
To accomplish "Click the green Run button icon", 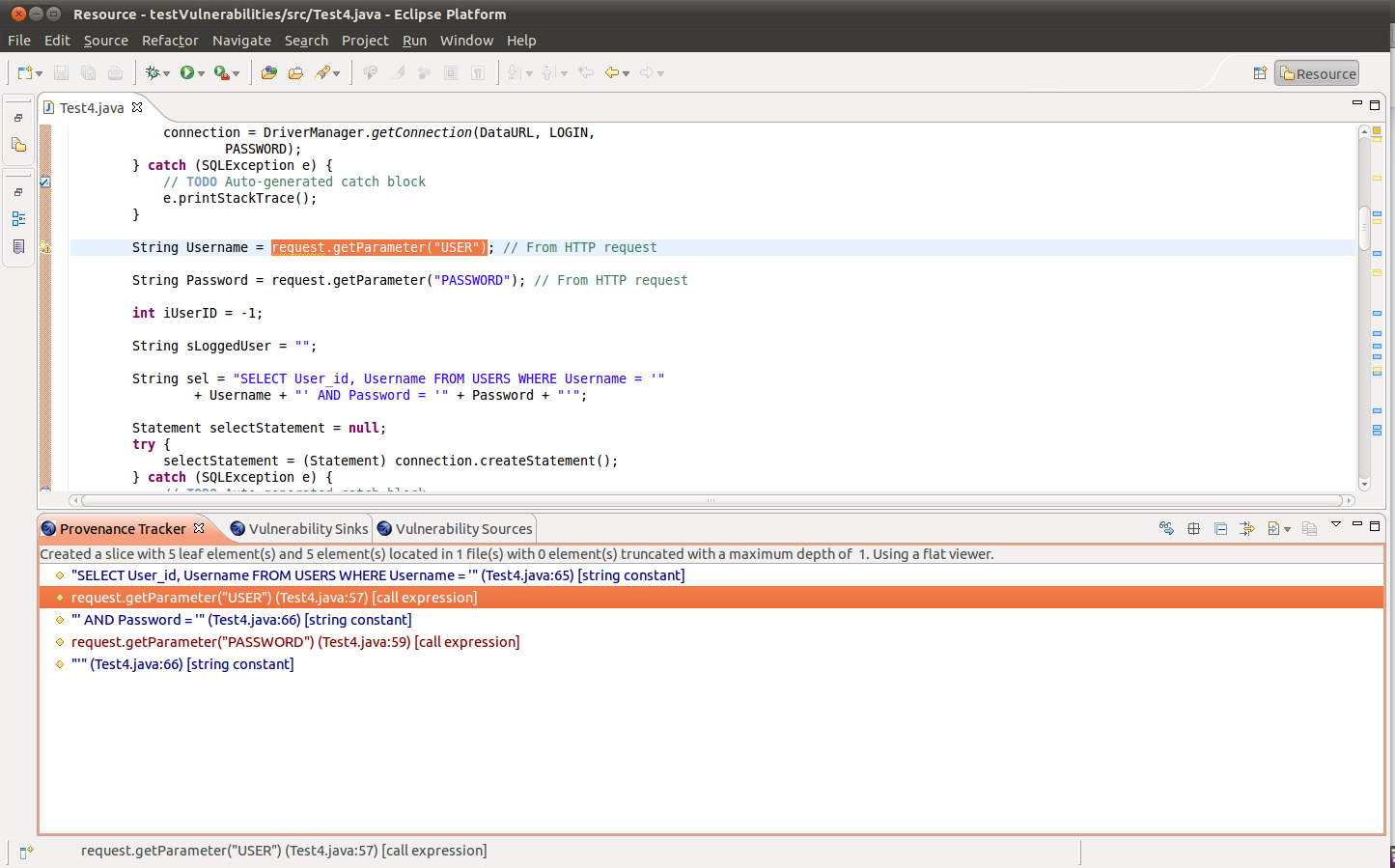I will (187, 73).
